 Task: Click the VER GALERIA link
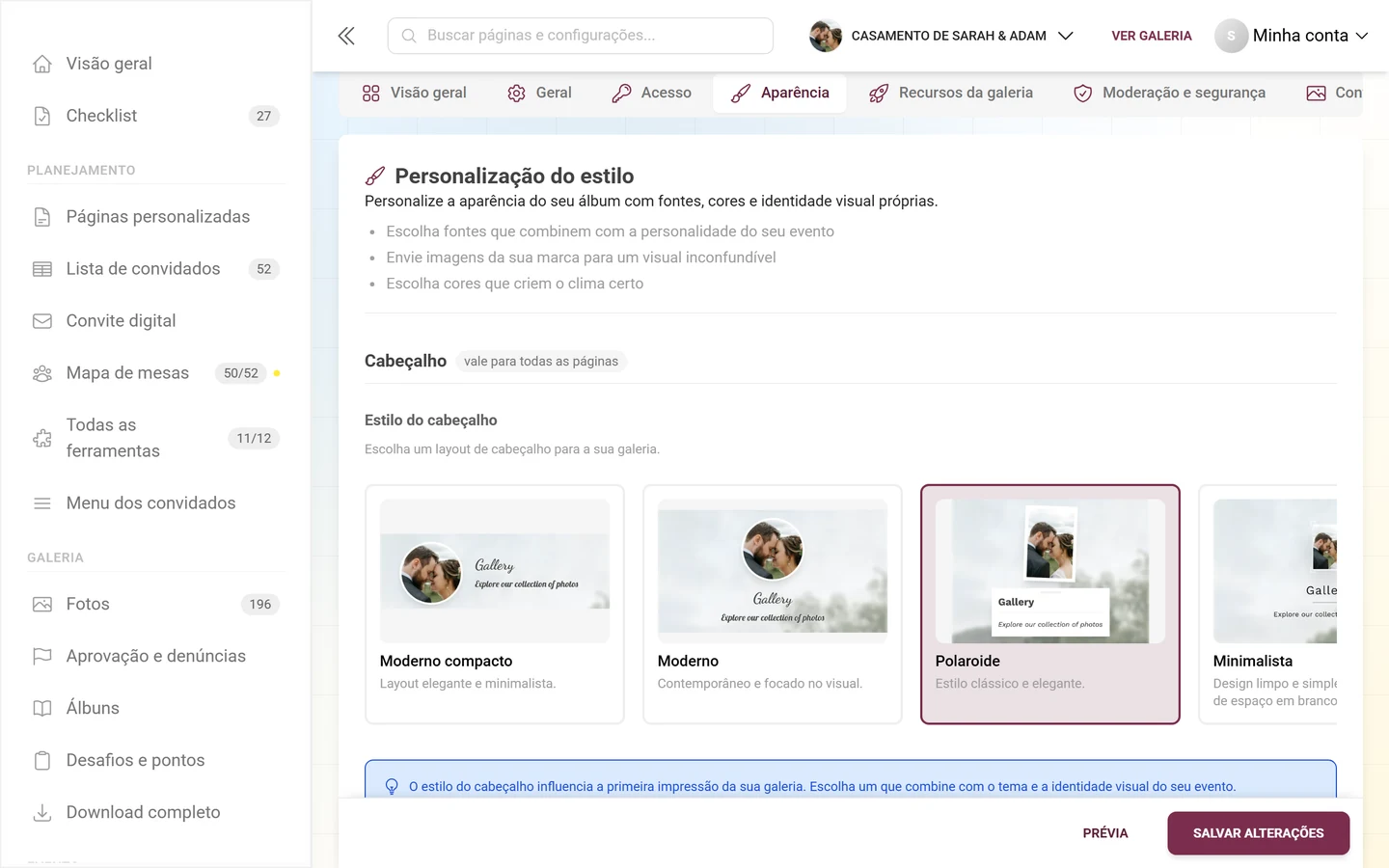[x=1152, y=36]
